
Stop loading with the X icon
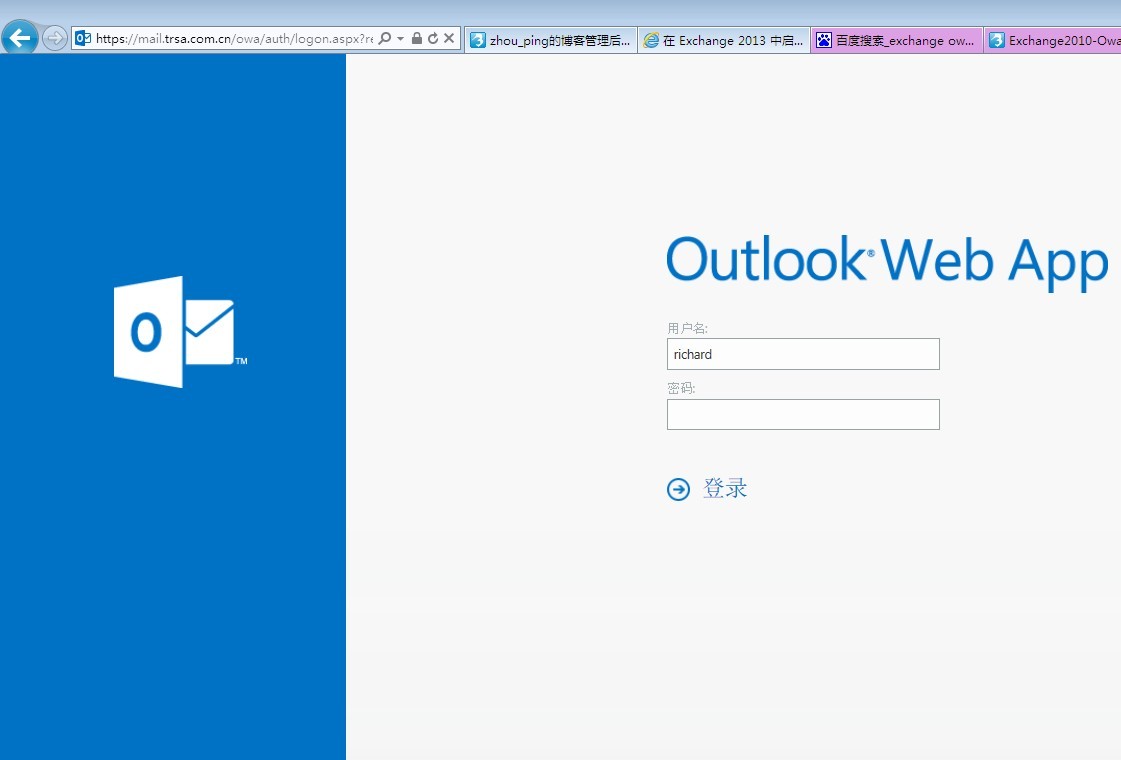[x=449, y=38]
